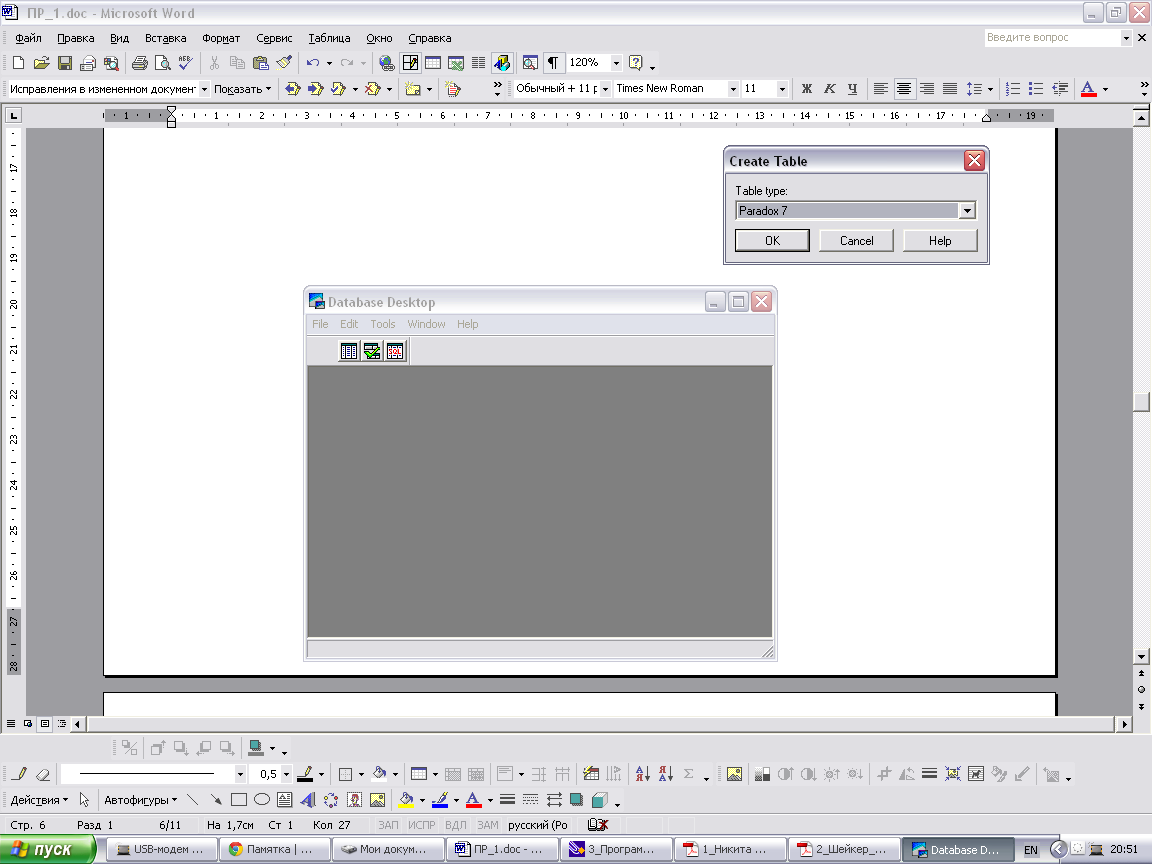Open the line weight 0,5 dropdown
This screenshot has width=1152, height=864.
287,774
